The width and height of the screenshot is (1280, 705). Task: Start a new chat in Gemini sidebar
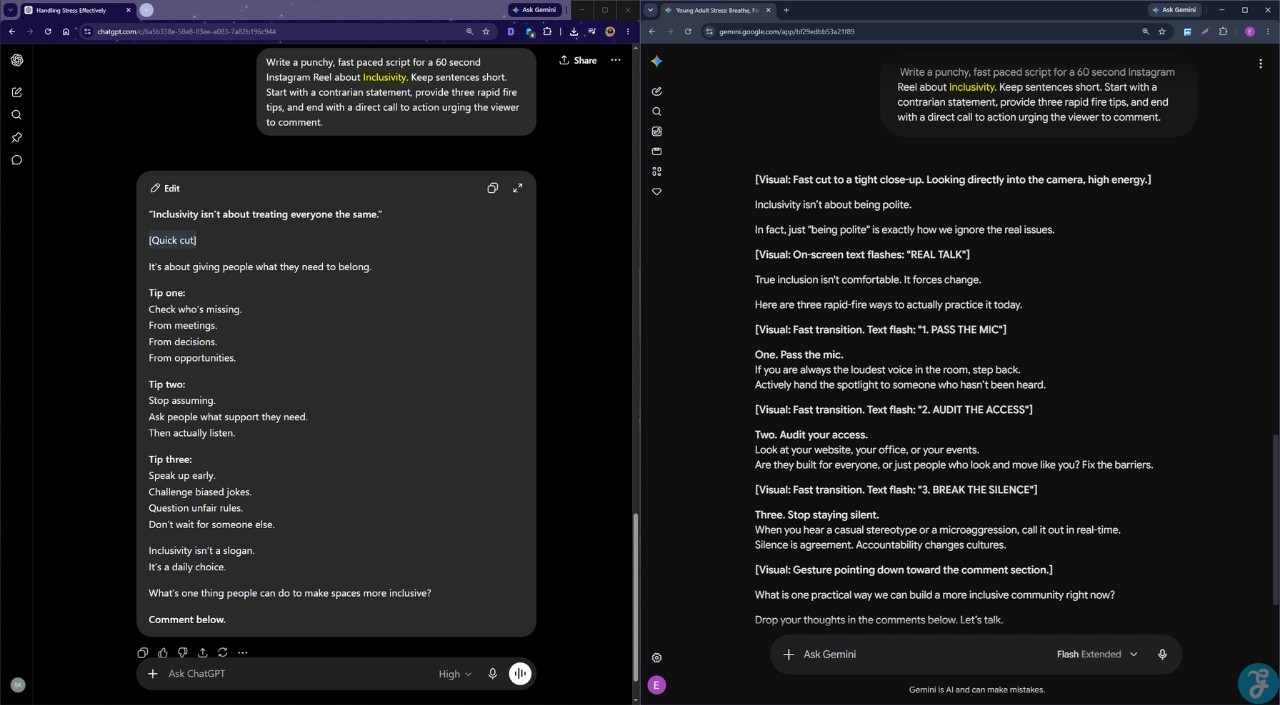coord(657,91)
